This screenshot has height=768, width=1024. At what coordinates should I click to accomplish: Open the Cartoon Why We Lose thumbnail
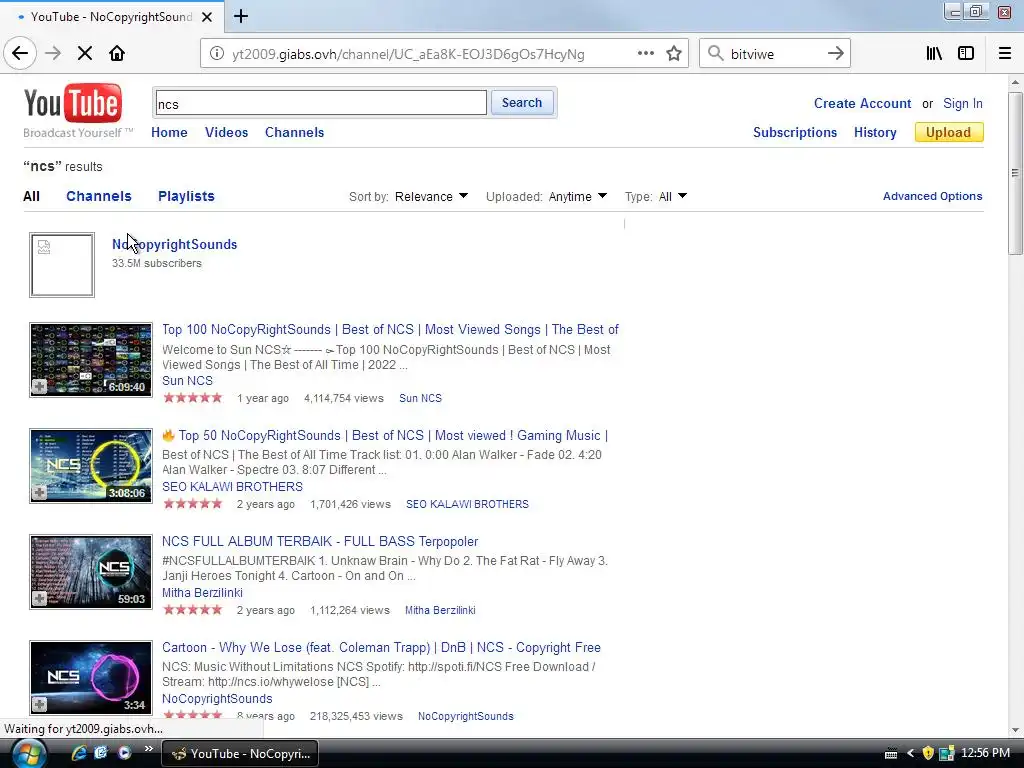pyautogui.click(x=91, y=677)
